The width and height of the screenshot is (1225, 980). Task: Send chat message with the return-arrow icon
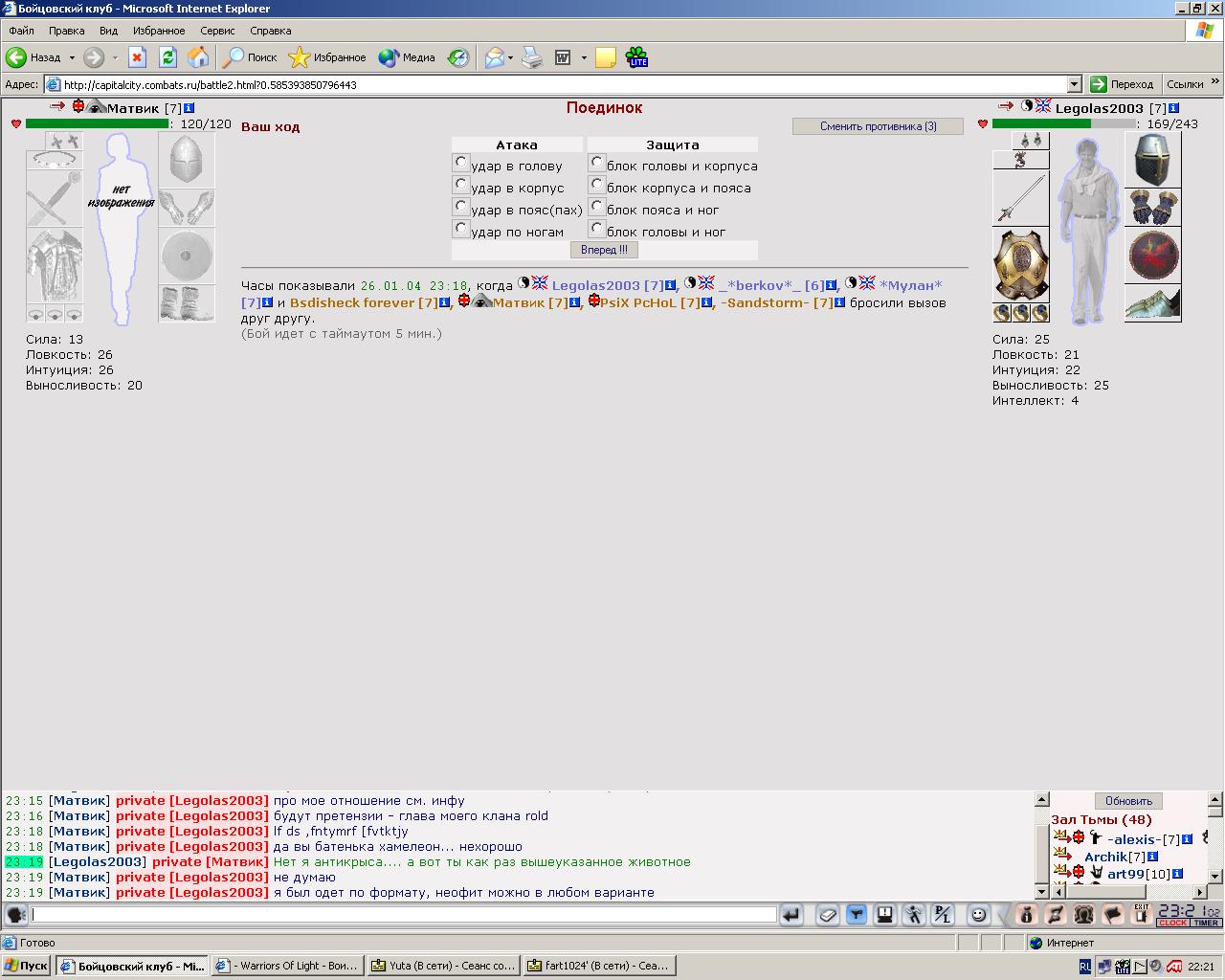(x=791, y=915)
